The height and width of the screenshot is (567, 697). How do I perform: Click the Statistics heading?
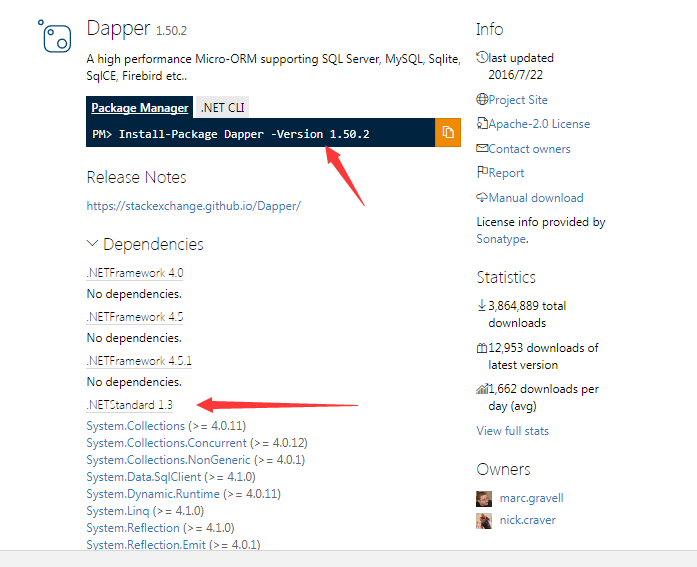(x=506, y=277)
